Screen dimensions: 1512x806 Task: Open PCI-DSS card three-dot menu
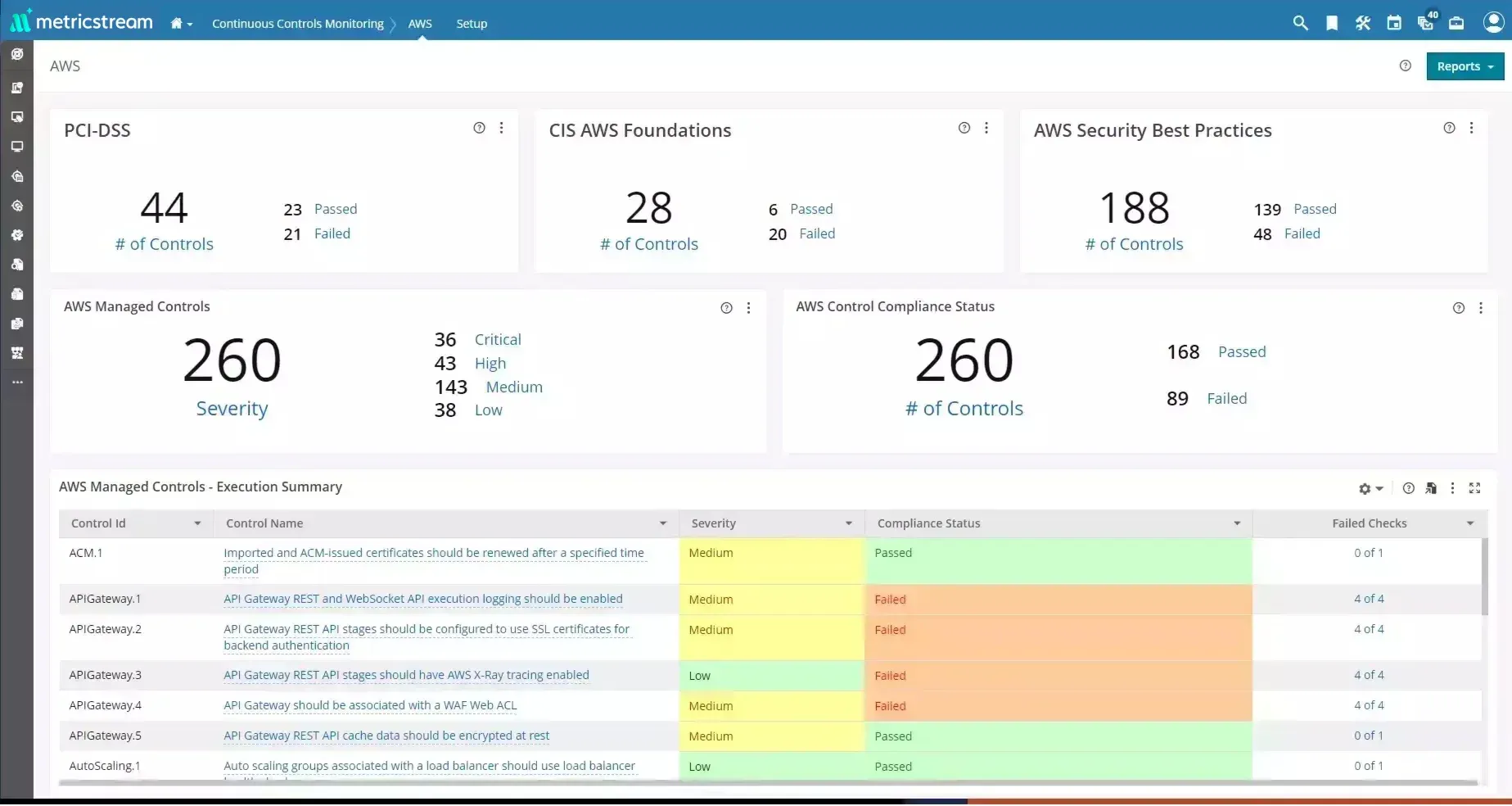[502, 128]
